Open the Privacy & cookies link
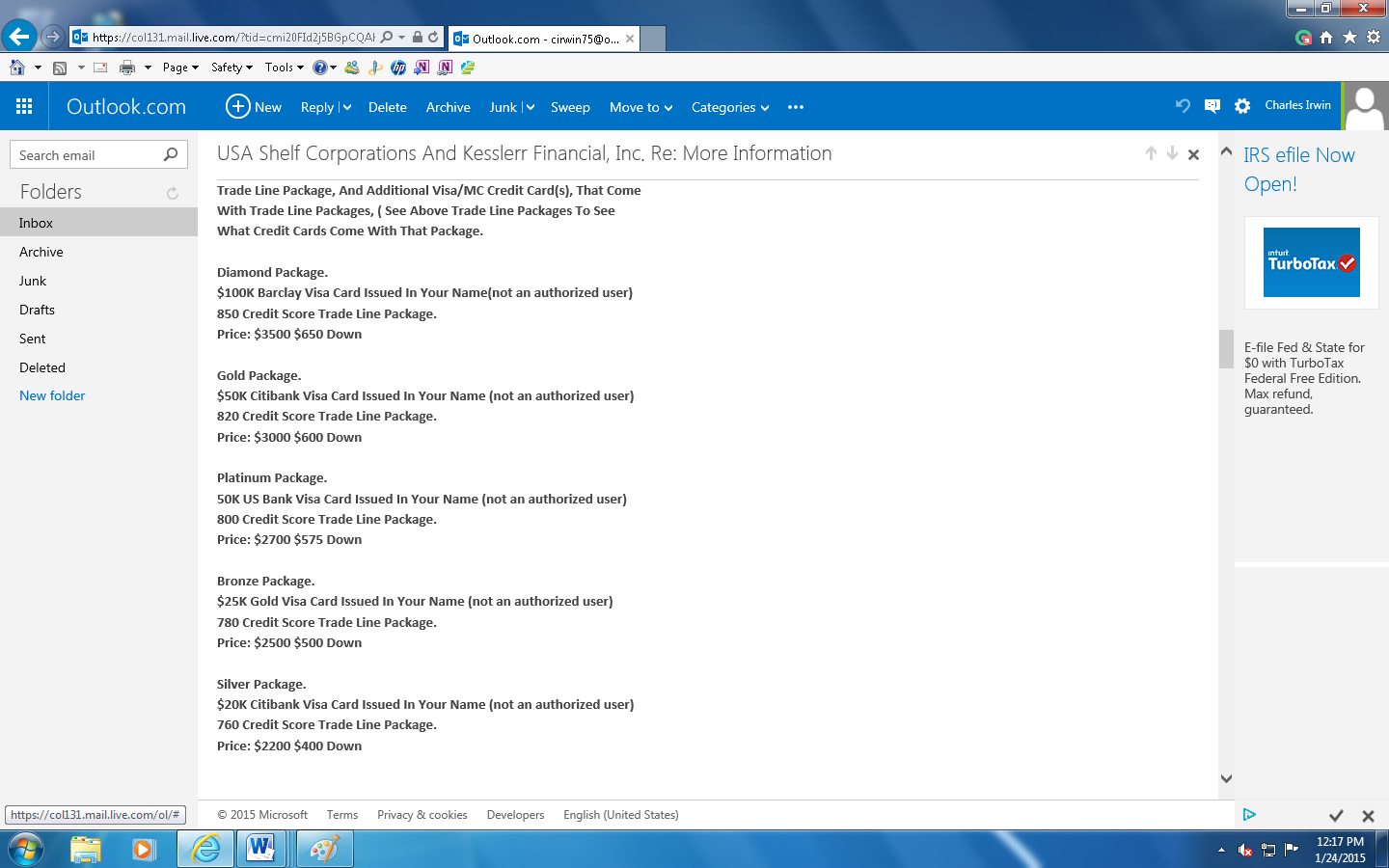Viewport: 1389px width, 868px height. pos(422,815)
